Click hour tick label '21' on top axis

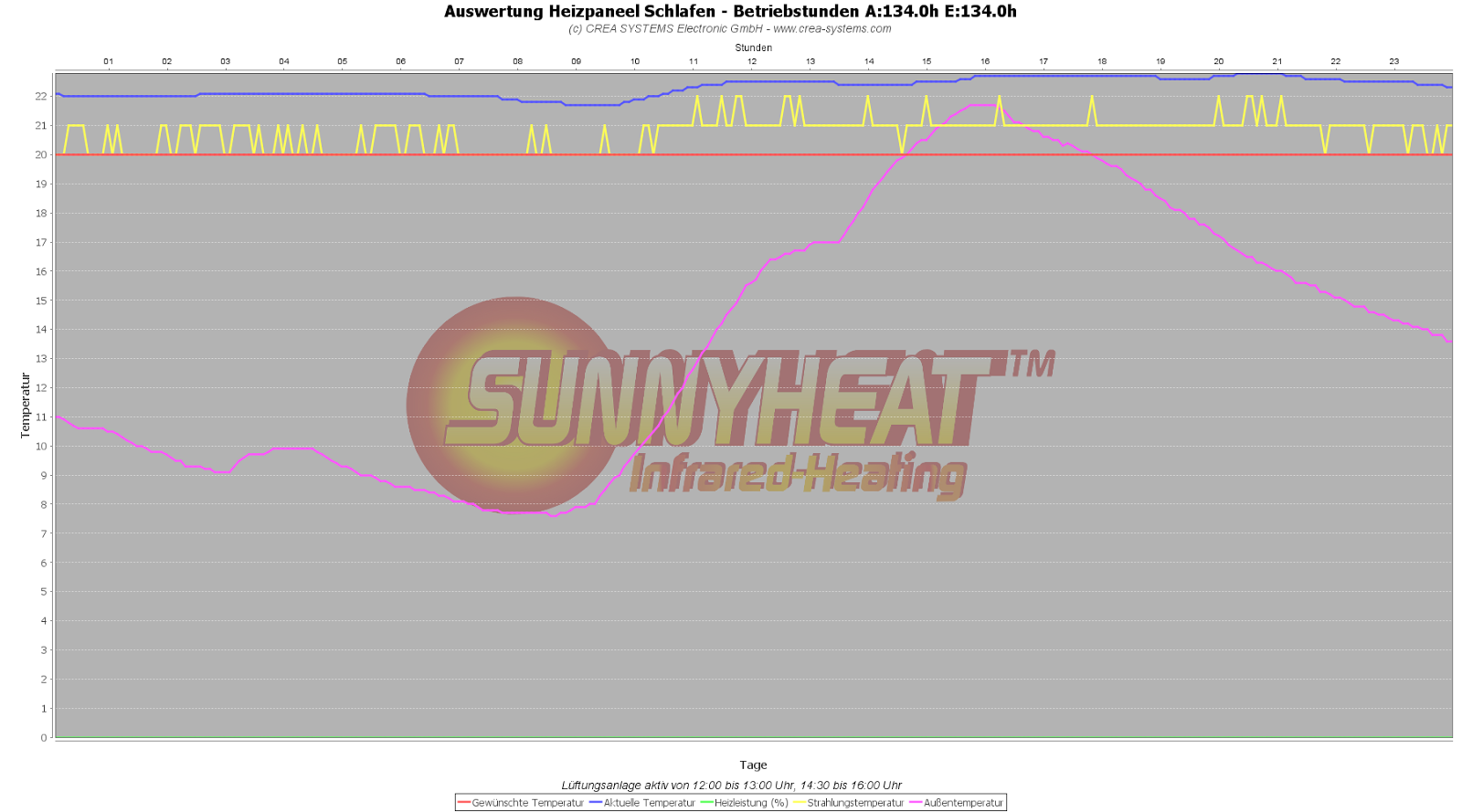pos(1277,61)
